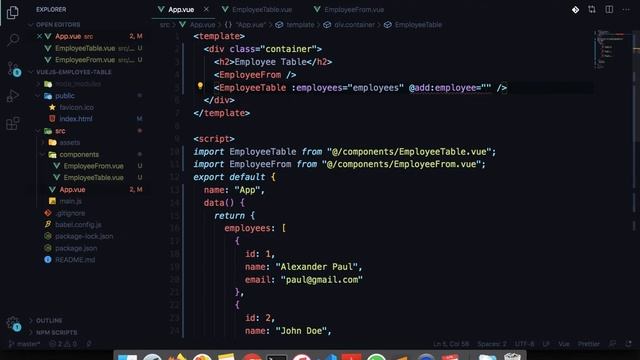The height and width of the screenshot is (360, 640).
Task: Click the h2 Employee Table heading line
Action: [x=273, y=62]
